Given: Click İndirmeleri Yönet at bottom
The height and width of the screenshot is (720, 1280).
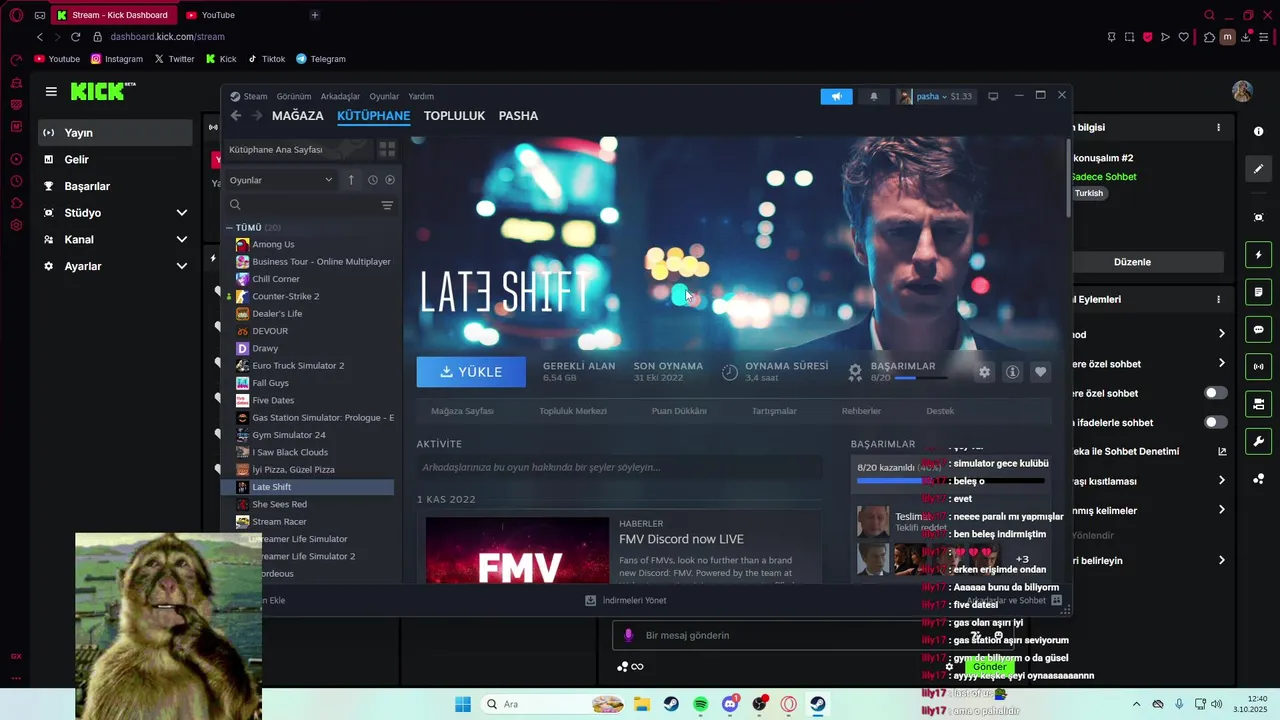Looking at the screenshot, I should click(627, 600).
